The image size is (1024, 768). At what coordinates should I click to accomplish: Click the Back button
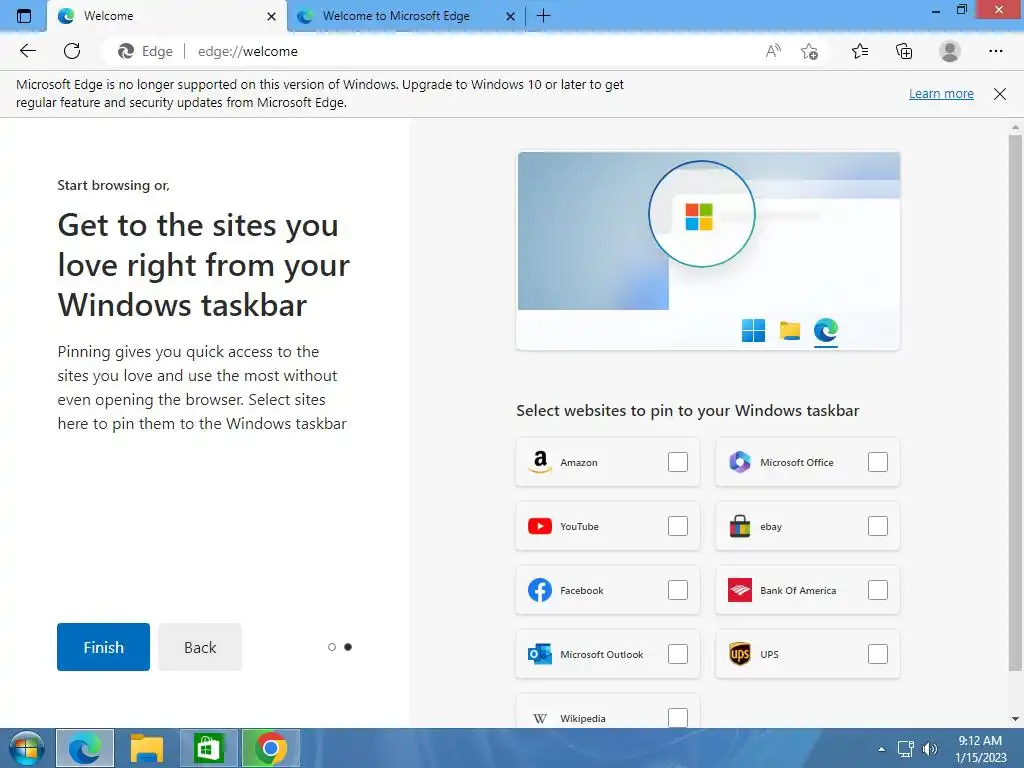200,647
